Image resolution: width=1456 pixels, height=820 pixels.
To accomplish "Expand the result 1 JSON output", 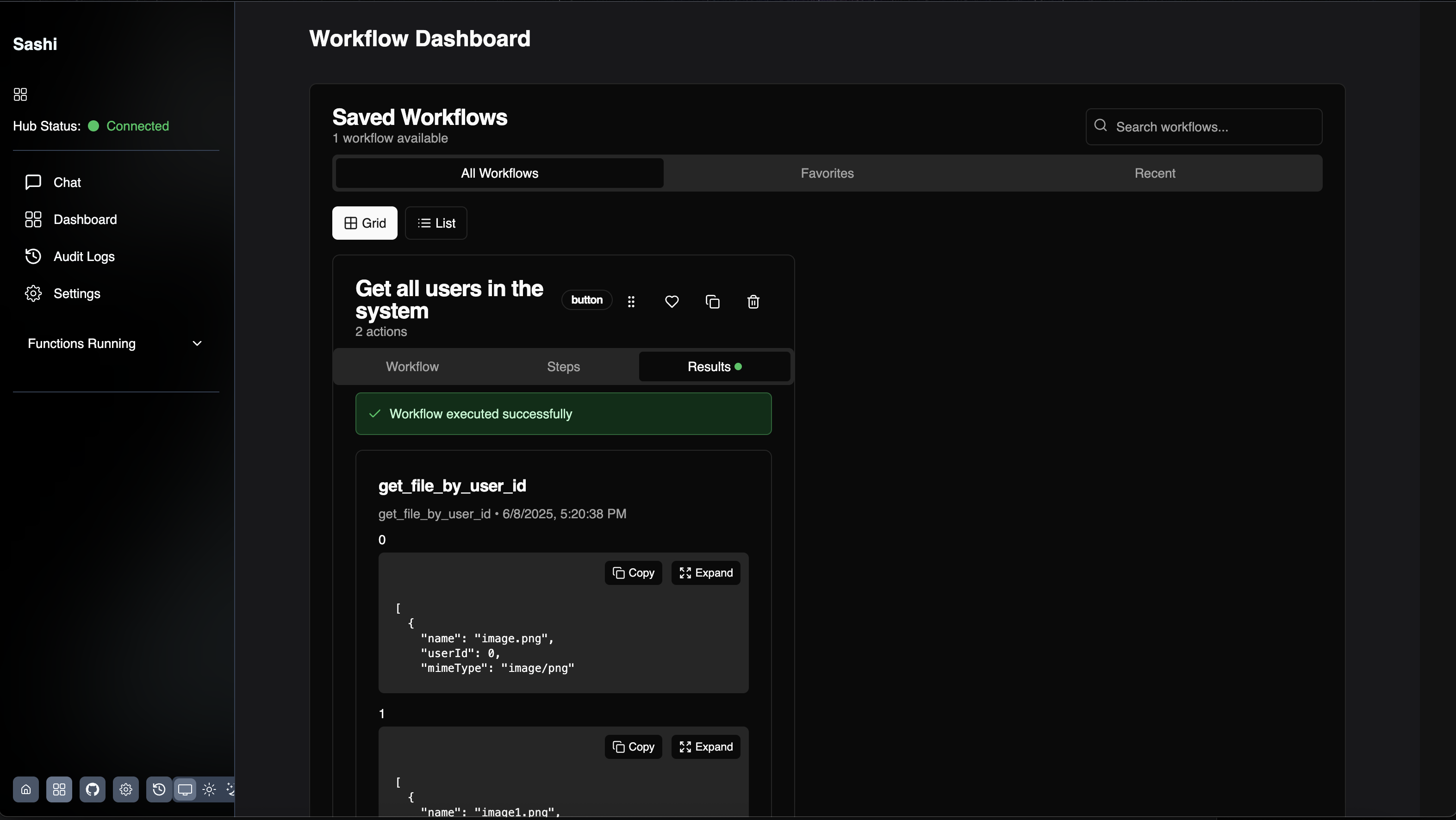I will (705, 747).
